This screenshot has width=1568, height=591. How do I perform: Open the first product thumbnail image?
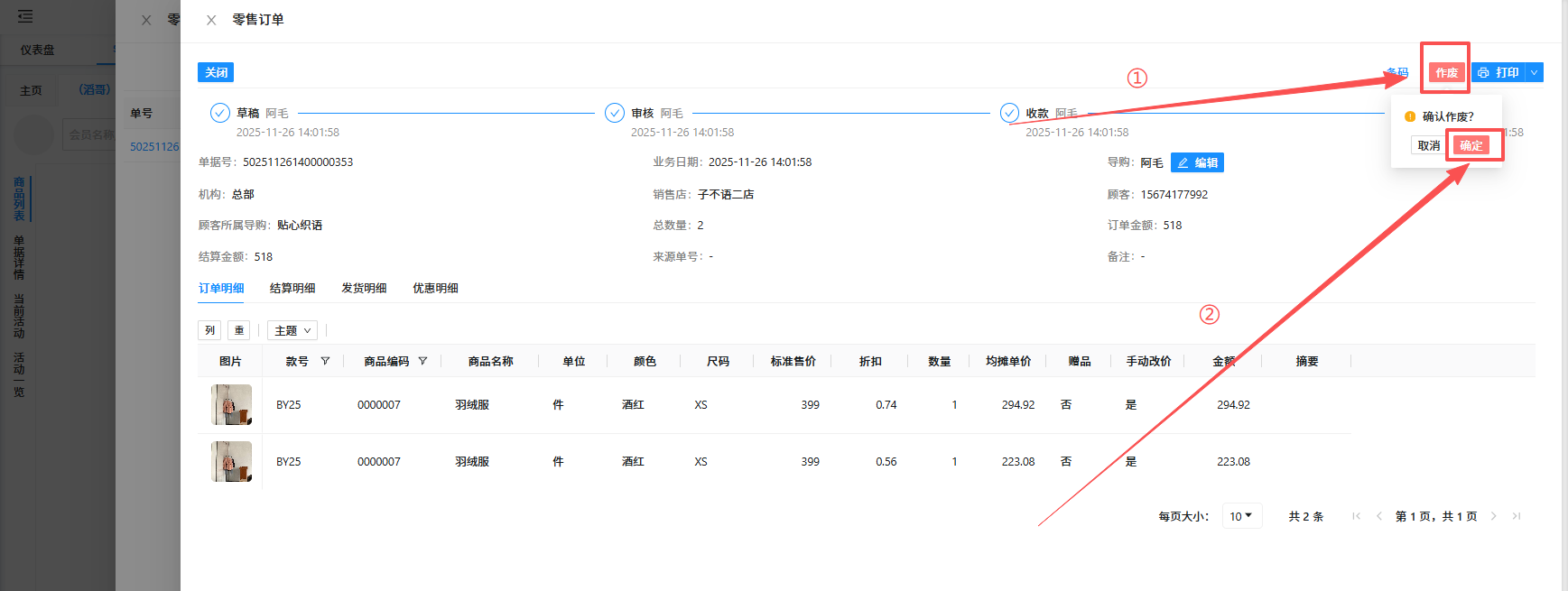click(x=231, y=404)
